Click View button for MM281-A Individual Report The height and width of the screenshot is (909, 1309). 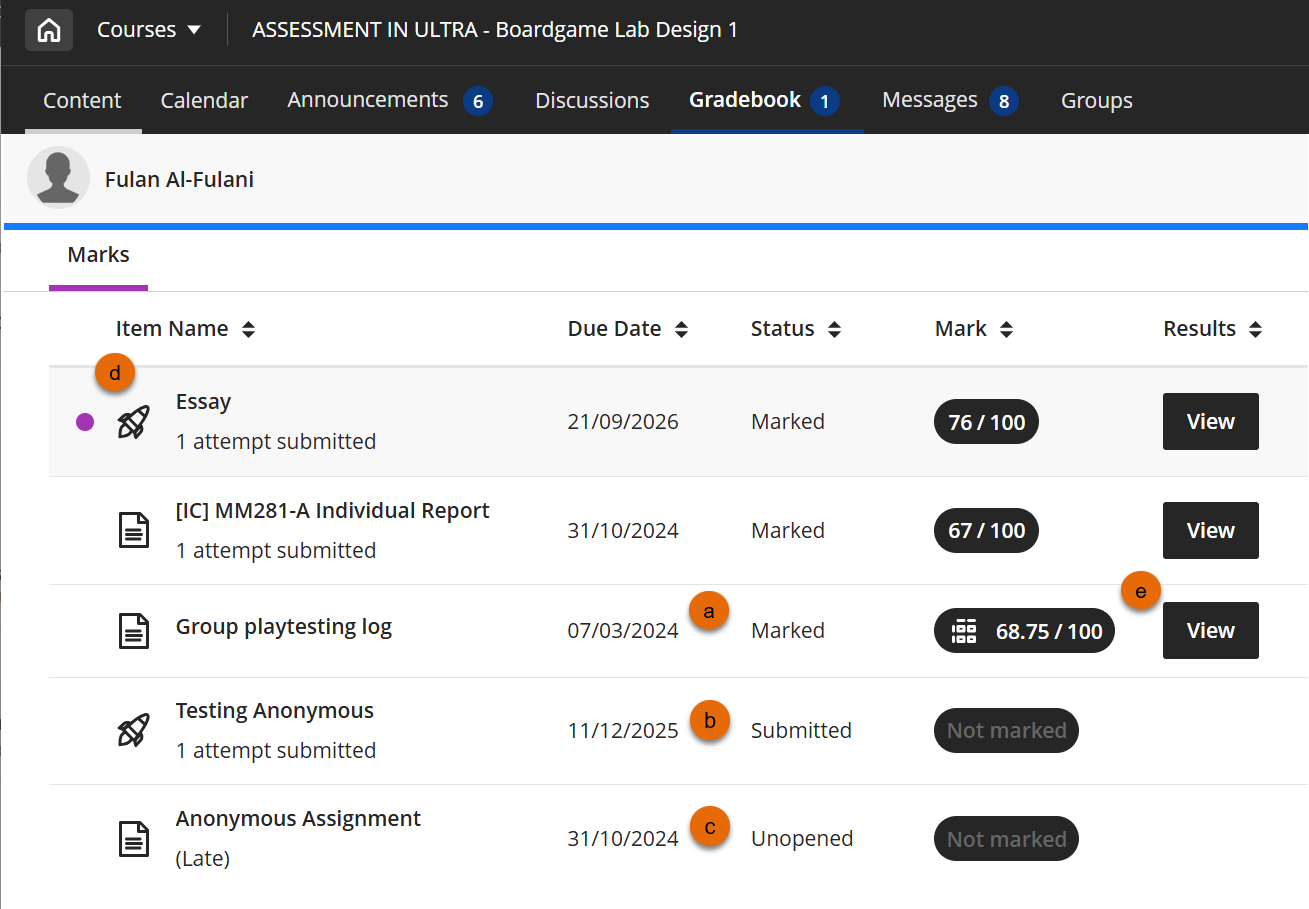[1210, 531]
